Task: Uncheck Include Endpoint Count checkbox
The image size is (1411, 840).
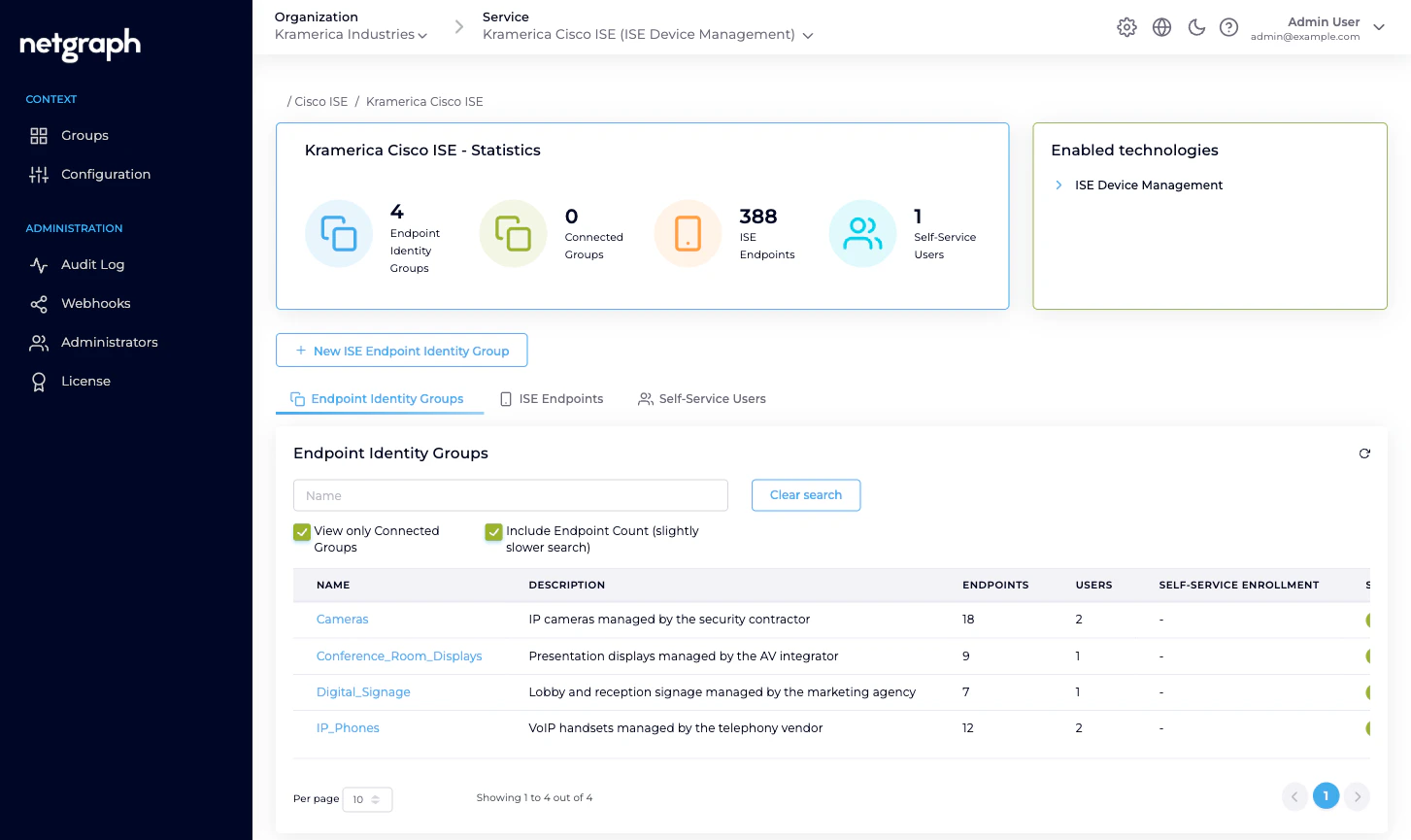Action: pyautogui.click(x=494, y=532)
